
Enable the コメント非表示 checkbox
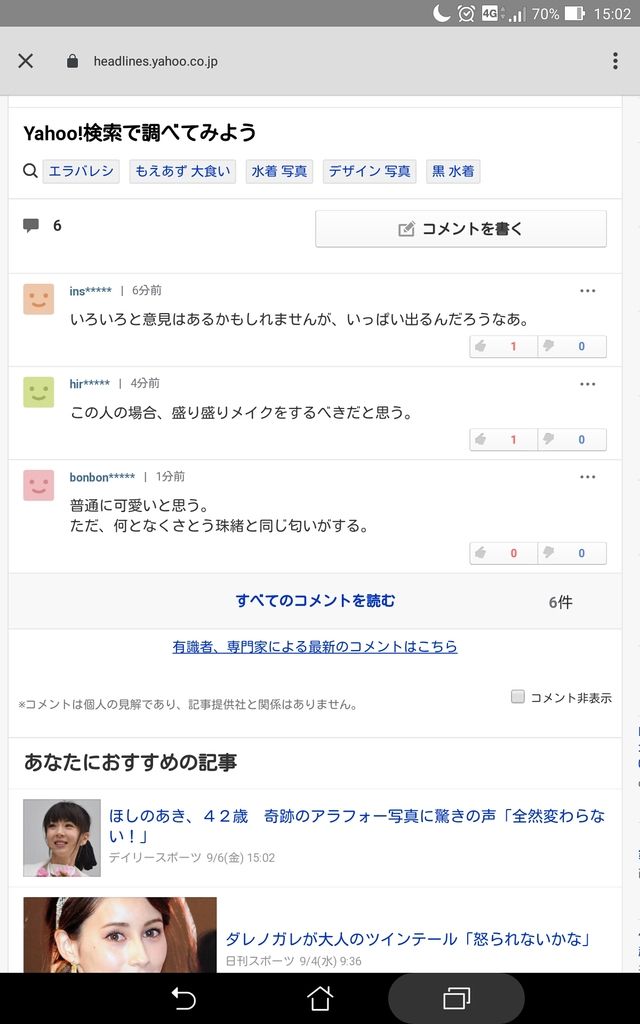(x=518, y=697)
